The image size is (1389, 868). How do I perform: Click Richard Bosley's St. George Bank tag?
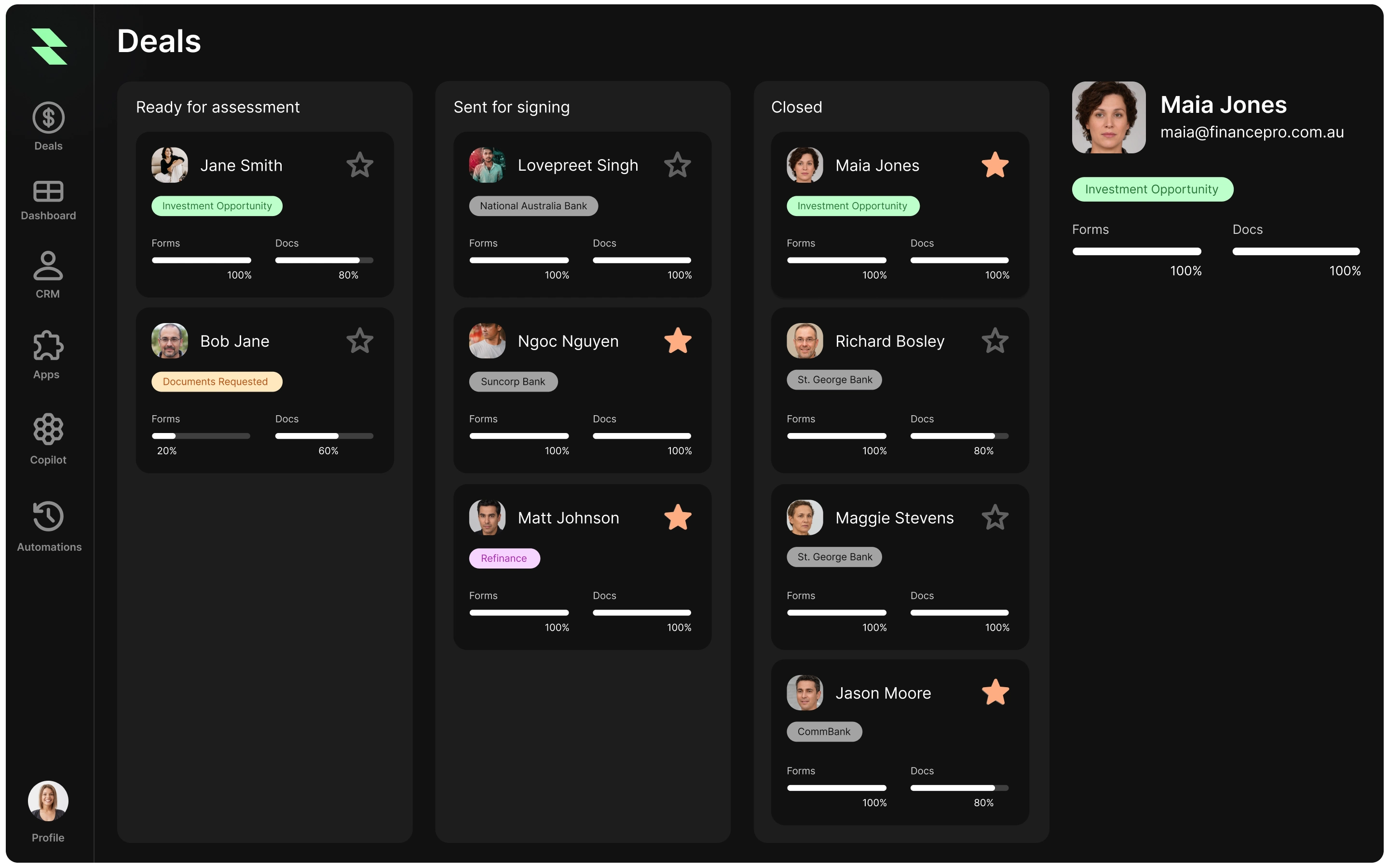point(834,380)
